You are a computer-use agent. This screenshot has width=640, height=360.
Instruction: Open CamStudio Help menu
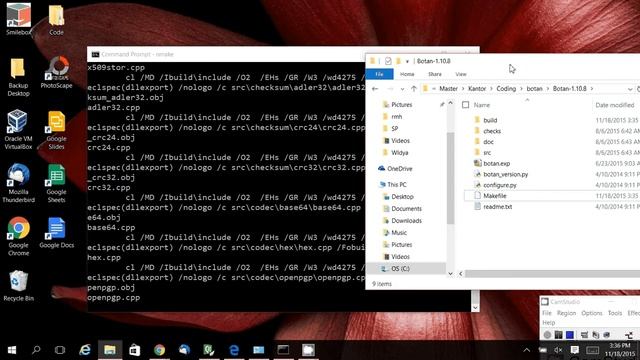coord(549,322)
